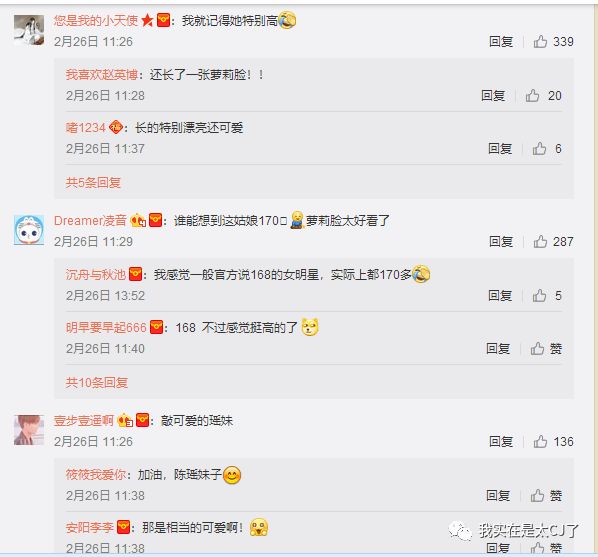The width and height of the screenshot is (598, 557).
Task: Click thumbs-up on 我喜欢赵英博's reply
Action: (543, 95)
